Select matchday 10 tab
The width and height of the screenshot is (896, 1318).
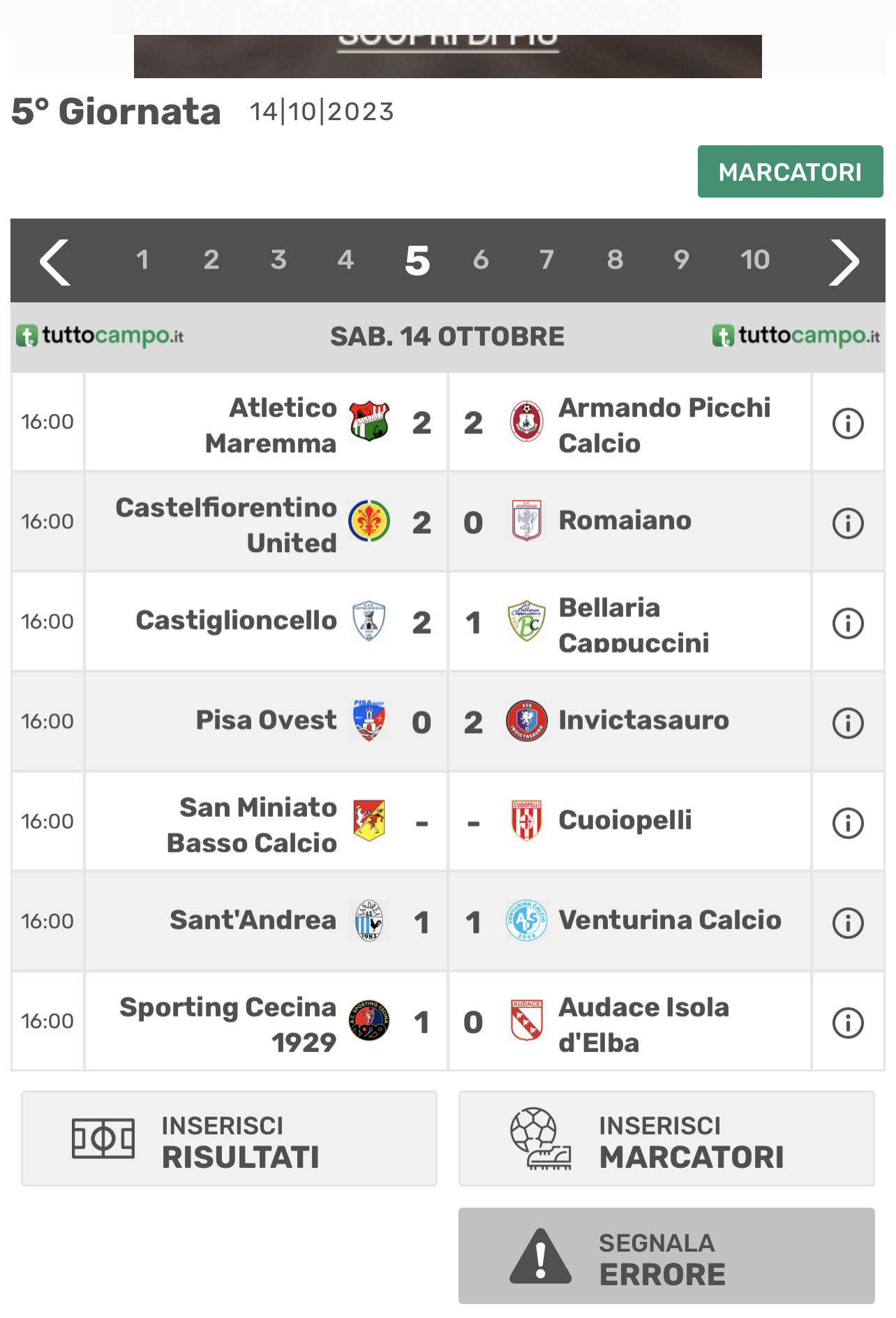[755, 260]
